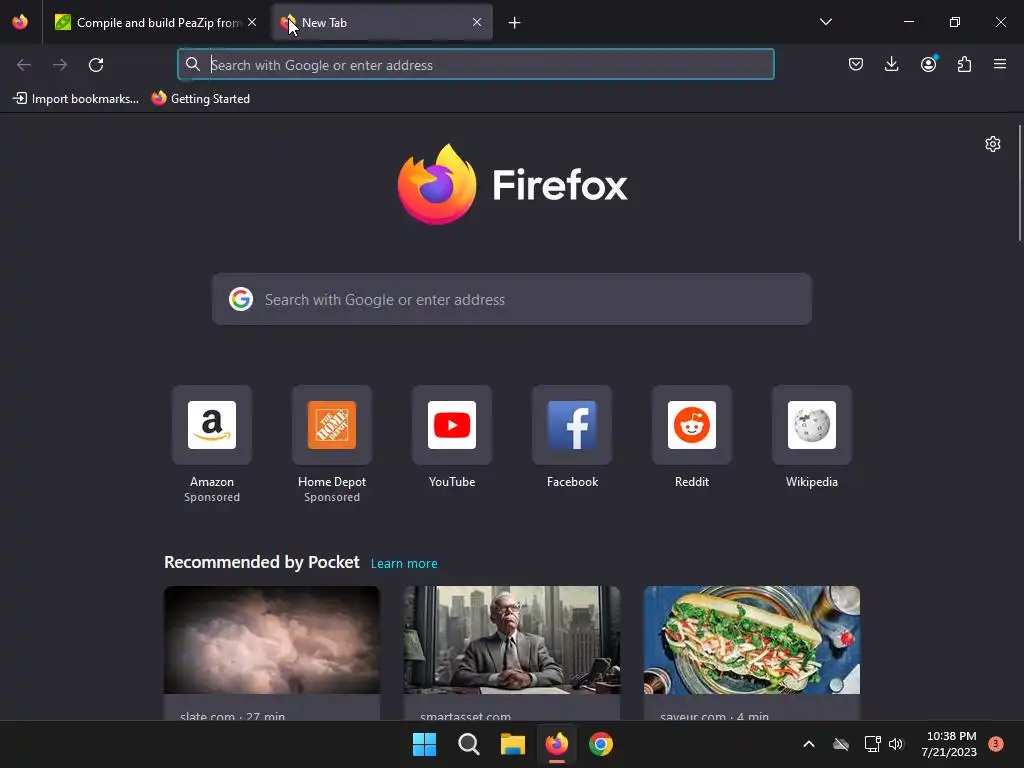Viewport: 1024px width, 768px height.
Task: Click the OneDrive cloud tray icon
Action: coord(840,744)
